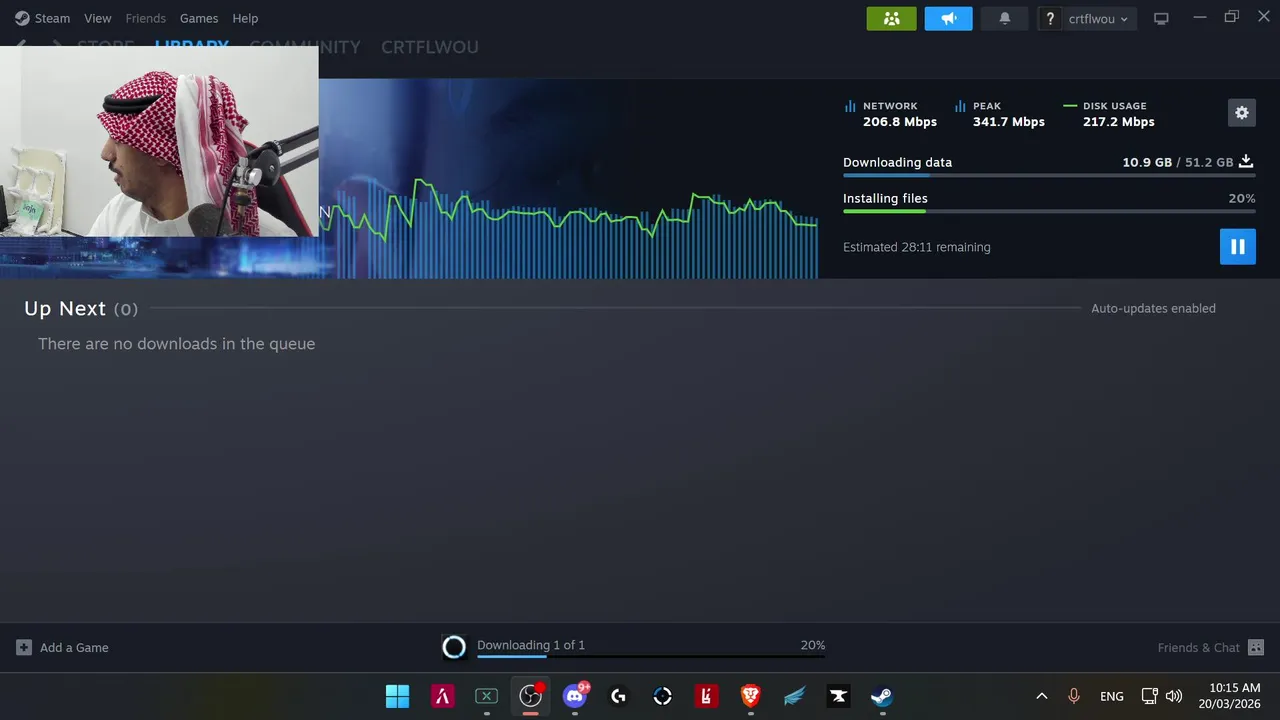This screenshot has height=720, width=1280.
Task: Open the Windows Start menu
Action: click(x=397, y=696)
